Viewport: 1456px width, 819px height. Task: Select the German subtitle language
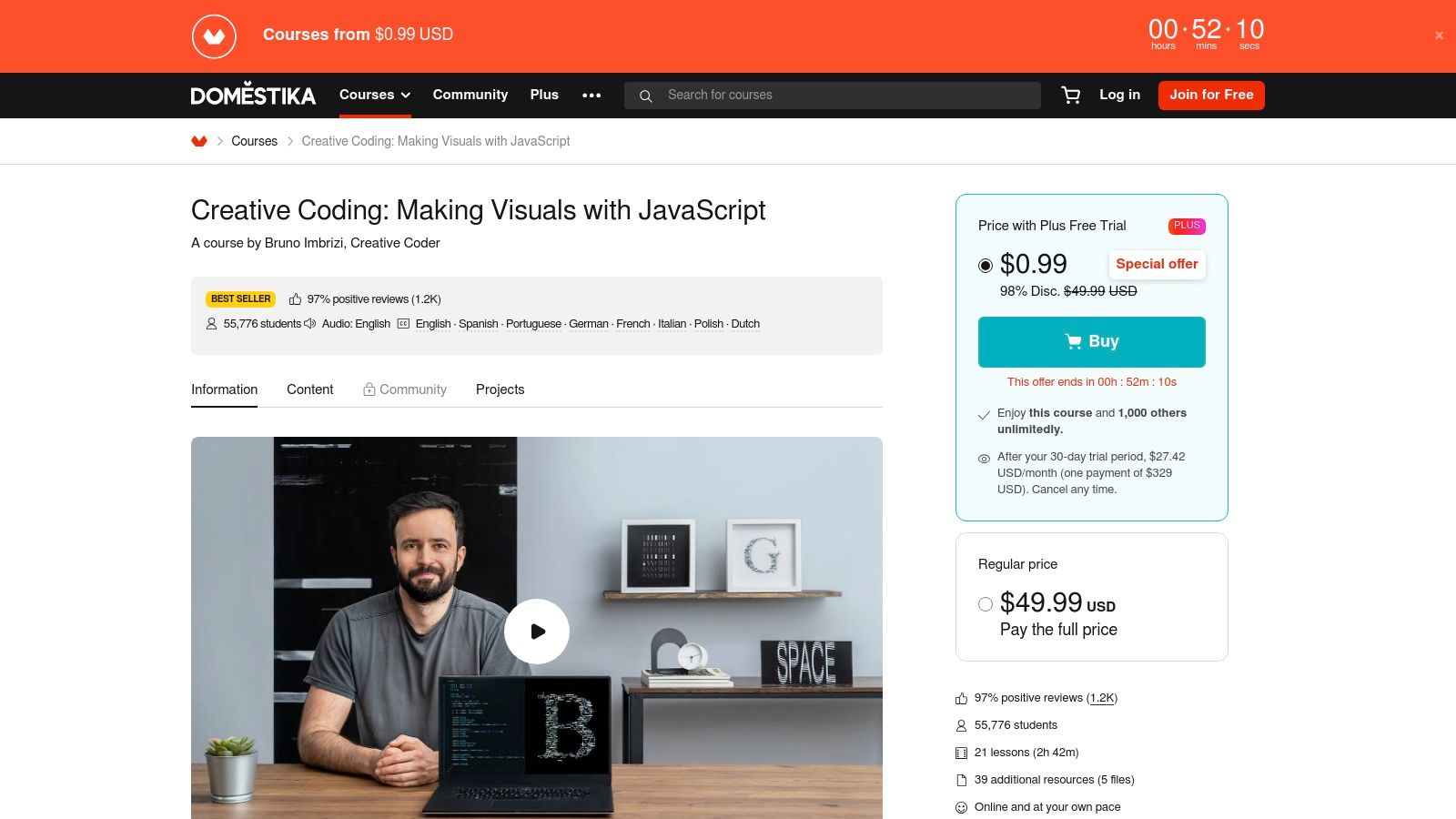(x=589, y=324)
